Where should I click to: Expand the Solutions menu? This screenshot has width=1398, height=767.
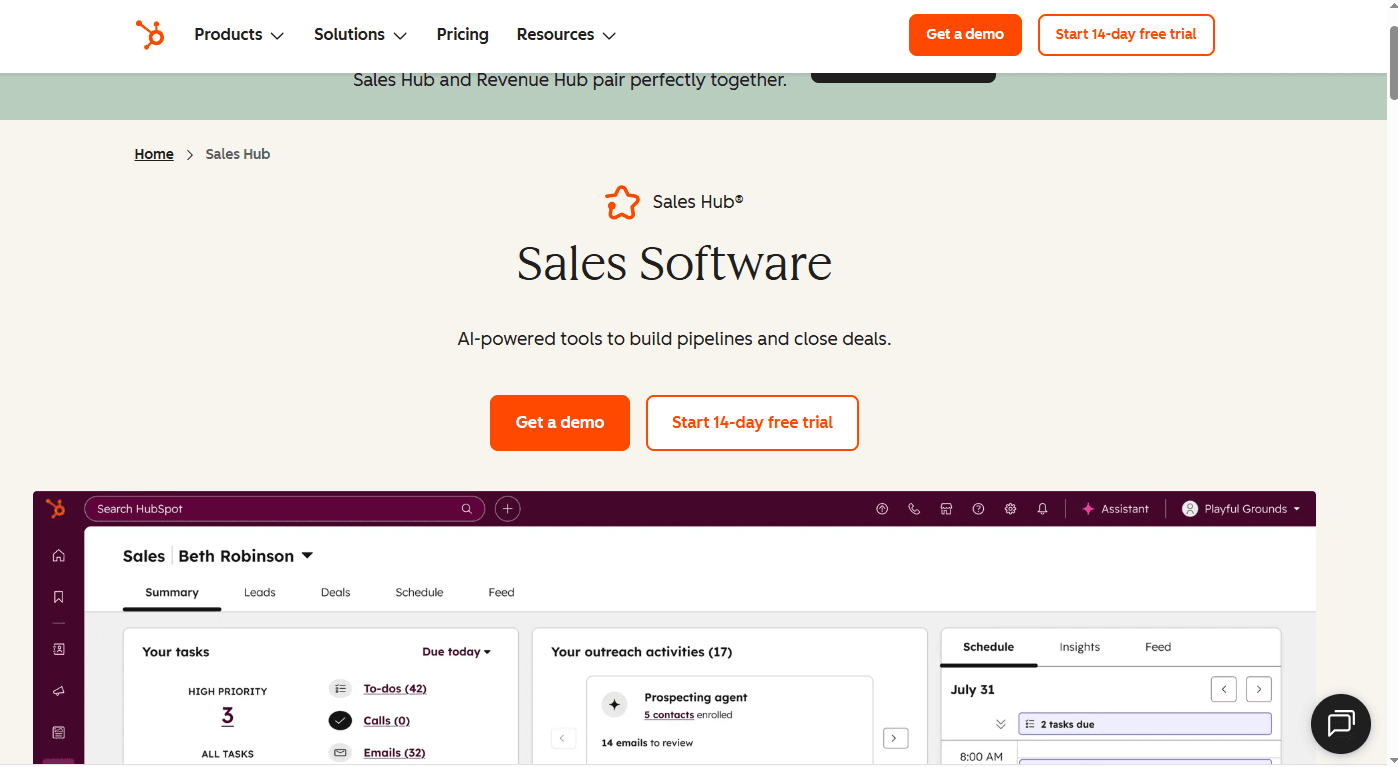pos(361,34)
